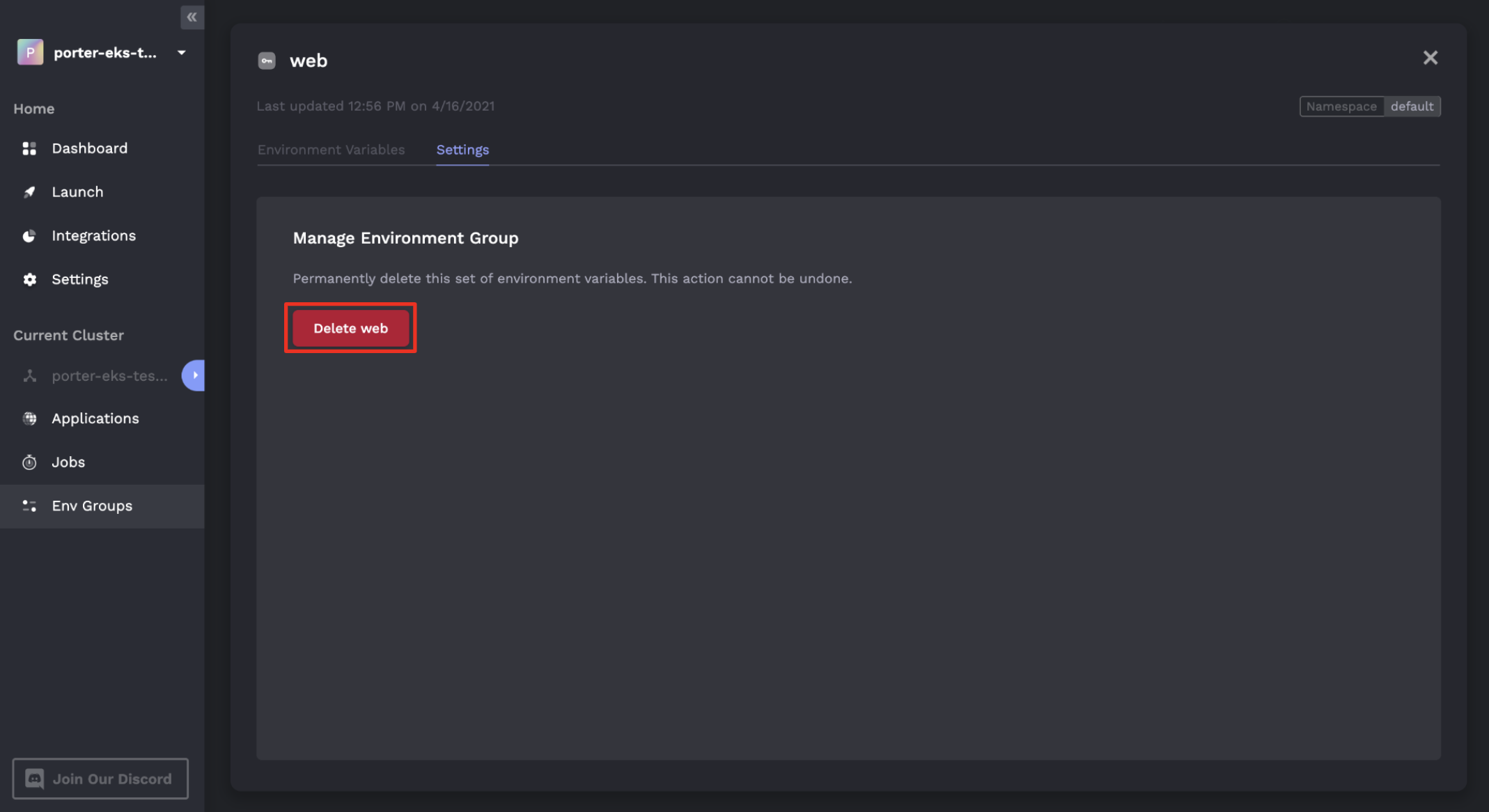The height and width of the screenshot is (812, 1489).
Task: Click the Dashboard grid icon
Action: 29,148
